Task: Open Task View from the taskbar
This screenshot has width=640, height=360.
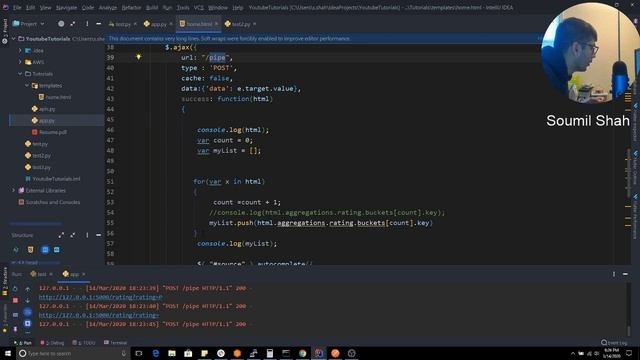Action: [x=139, y=353]
